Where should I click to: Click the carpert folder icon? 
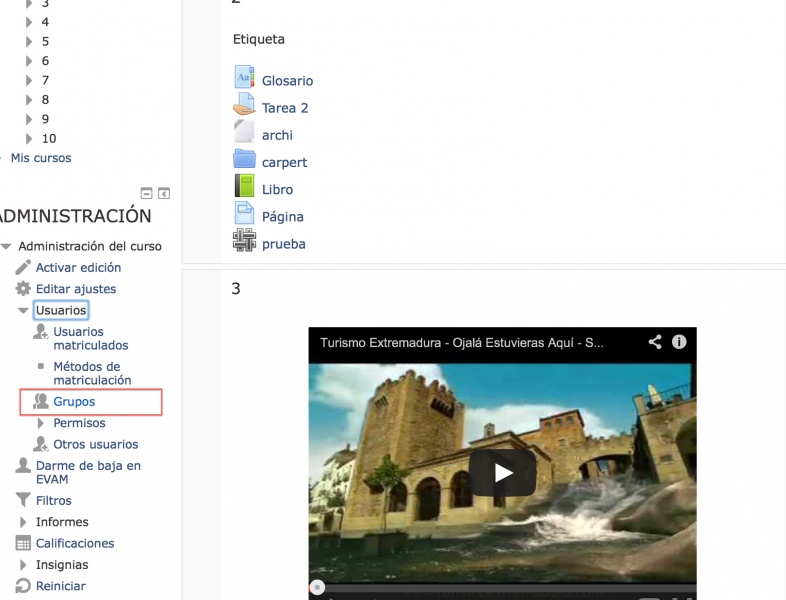[x=244, y=159]
